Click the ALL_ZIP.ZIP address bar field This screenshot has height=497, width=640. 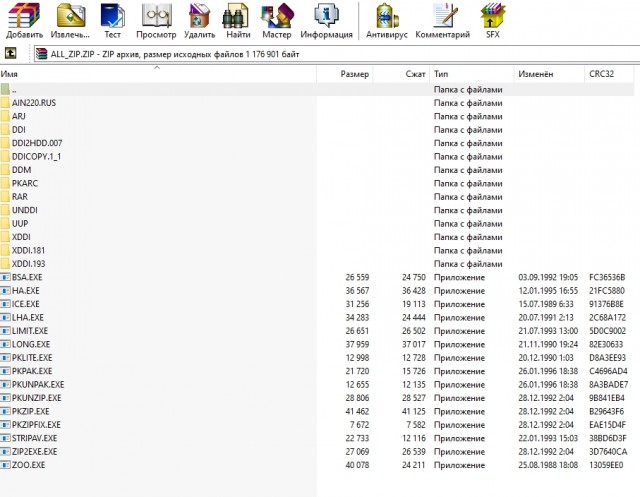[x=337, y=54]
